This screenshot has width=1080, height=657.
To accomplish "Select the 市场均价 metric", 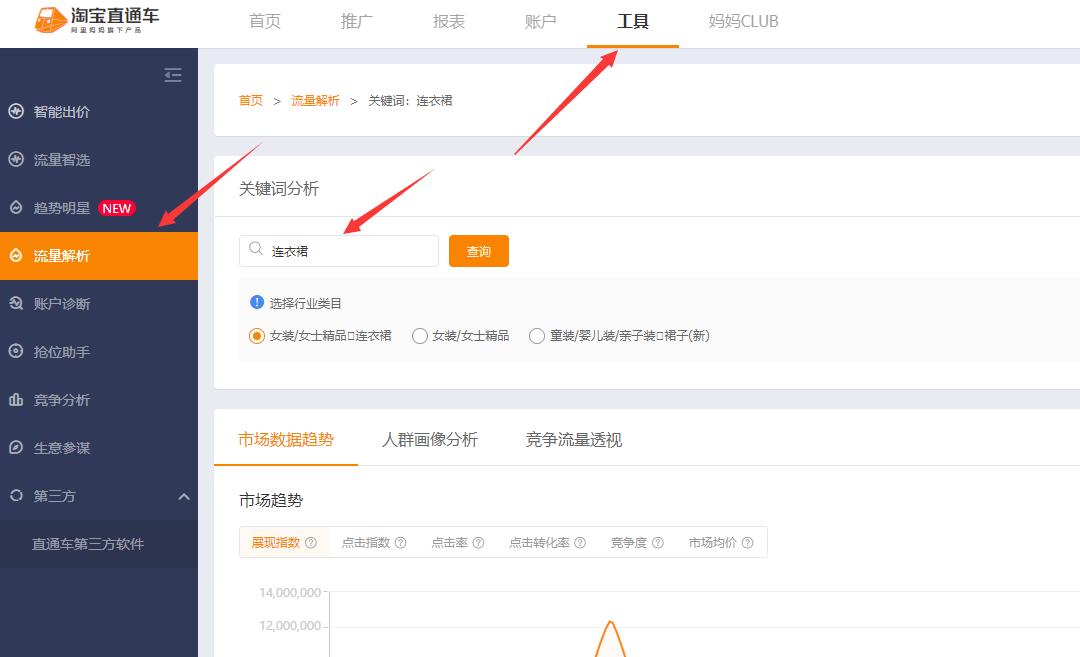I will tap(713, 542).
